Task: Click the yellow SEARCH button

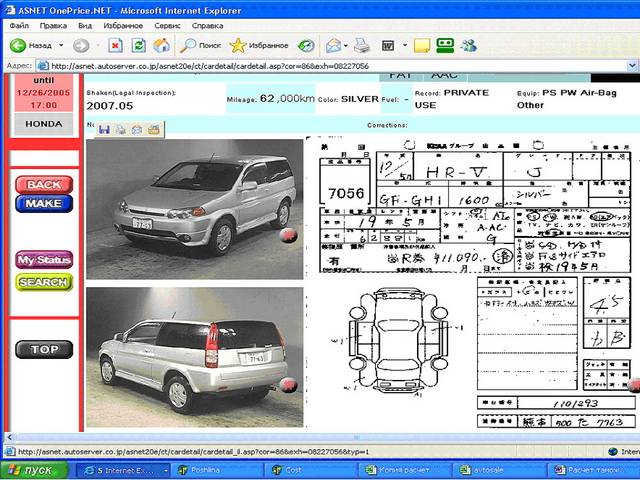Action: 44,282
